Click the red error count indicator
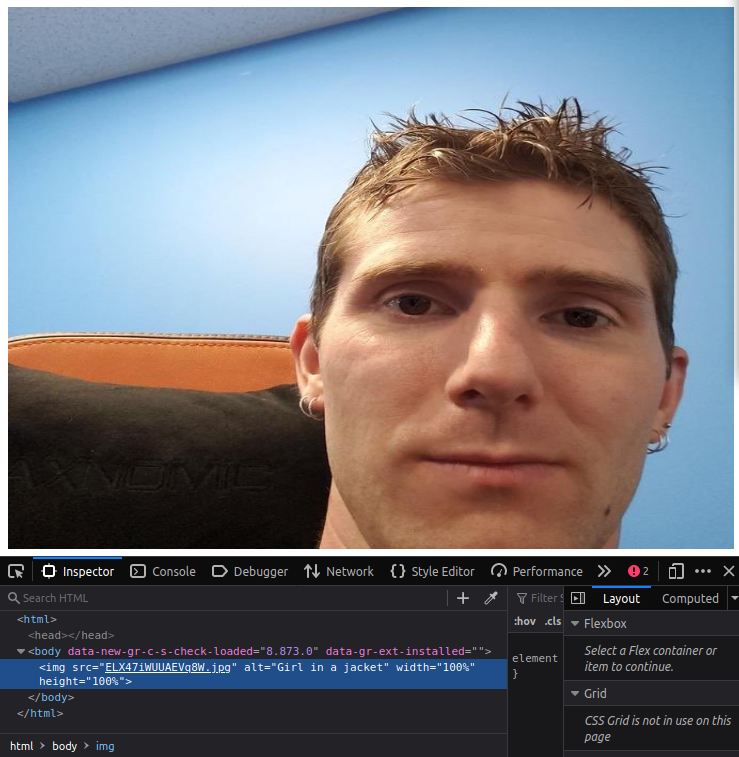 638,572
